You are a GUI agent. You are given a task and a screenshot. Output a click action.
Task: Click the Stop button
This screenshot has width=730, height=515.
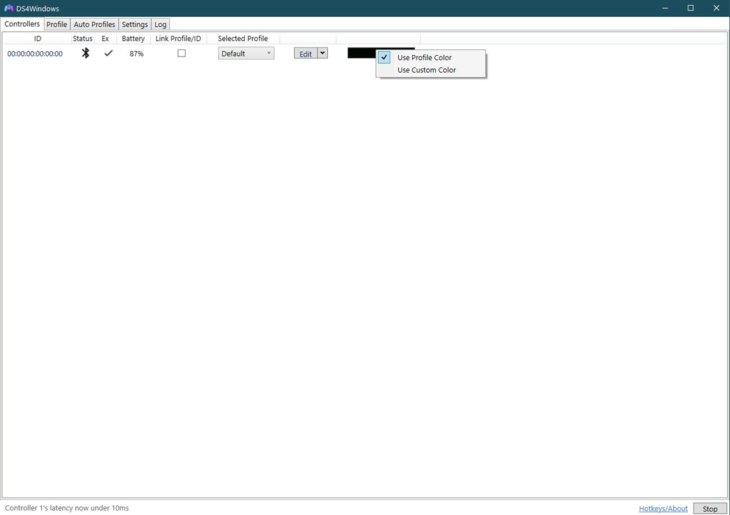tap(710, 508)
